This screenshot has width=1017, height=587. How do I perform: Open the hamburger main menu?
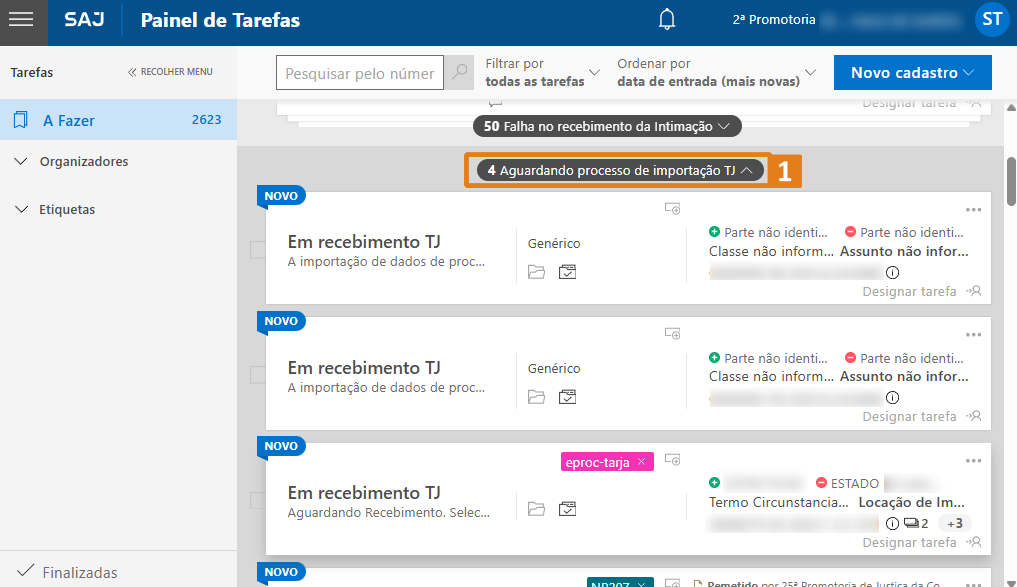coord(22,21)
